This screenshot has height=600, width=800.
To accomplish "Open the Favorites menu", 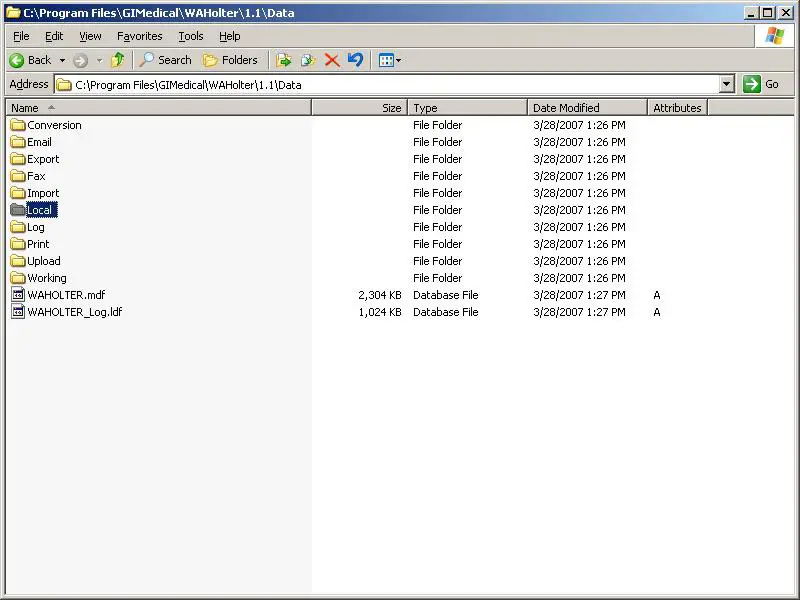I will (139, 35).
